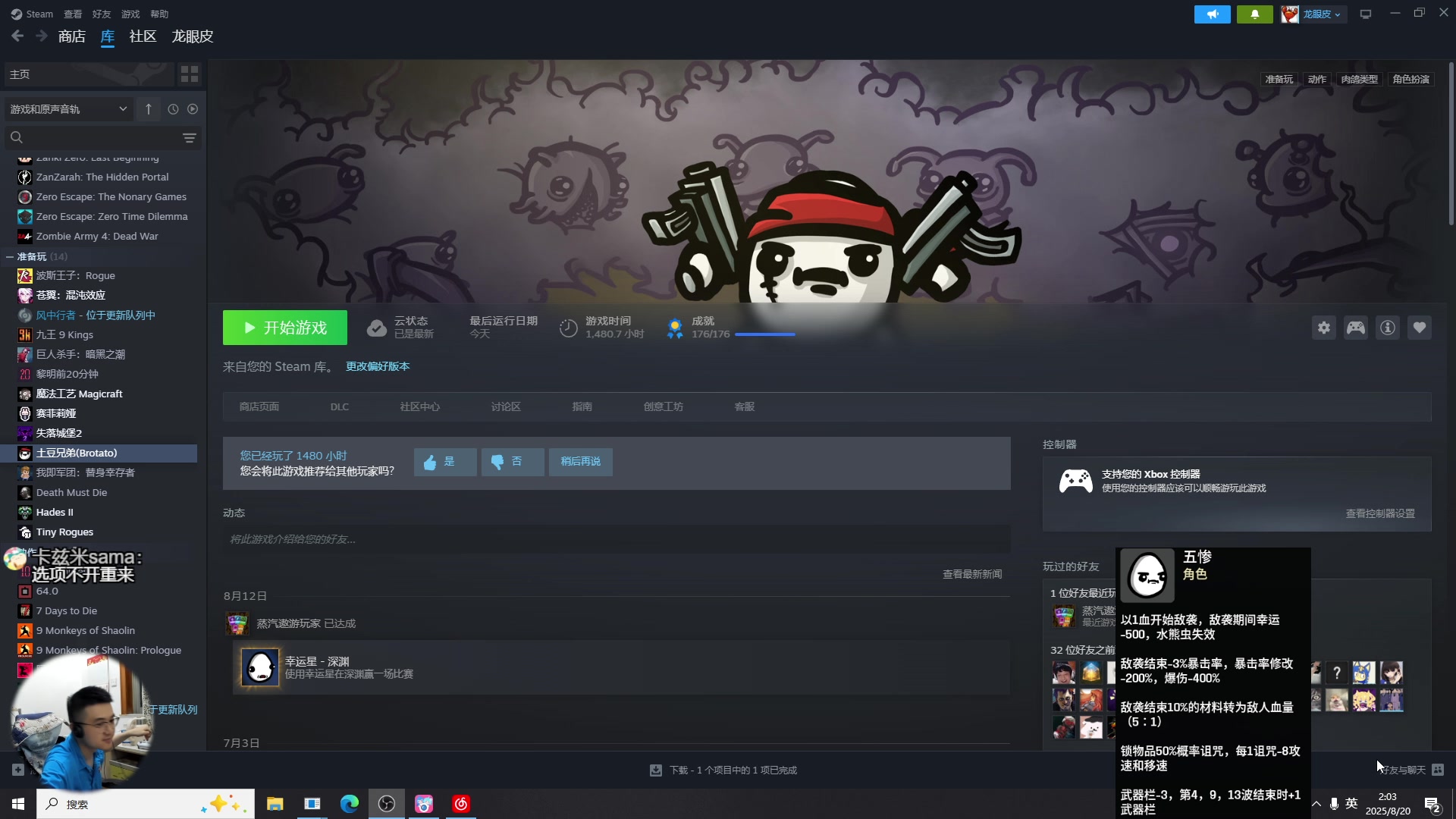This screenshot has width=1456, height=819.
Task: Open the cloud status indicator
Action: coord(400,328)
